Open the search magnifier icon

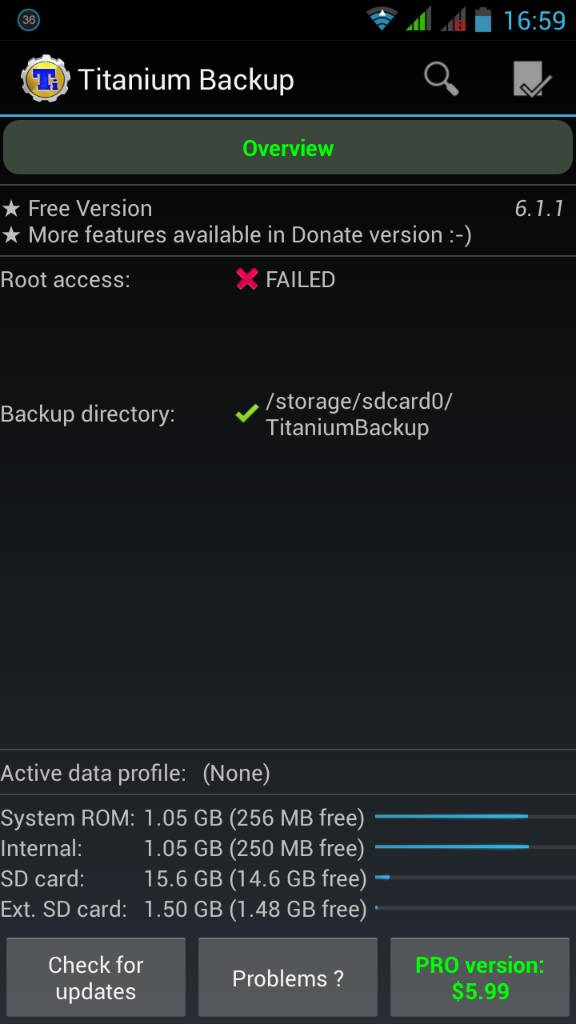[441, 79]
